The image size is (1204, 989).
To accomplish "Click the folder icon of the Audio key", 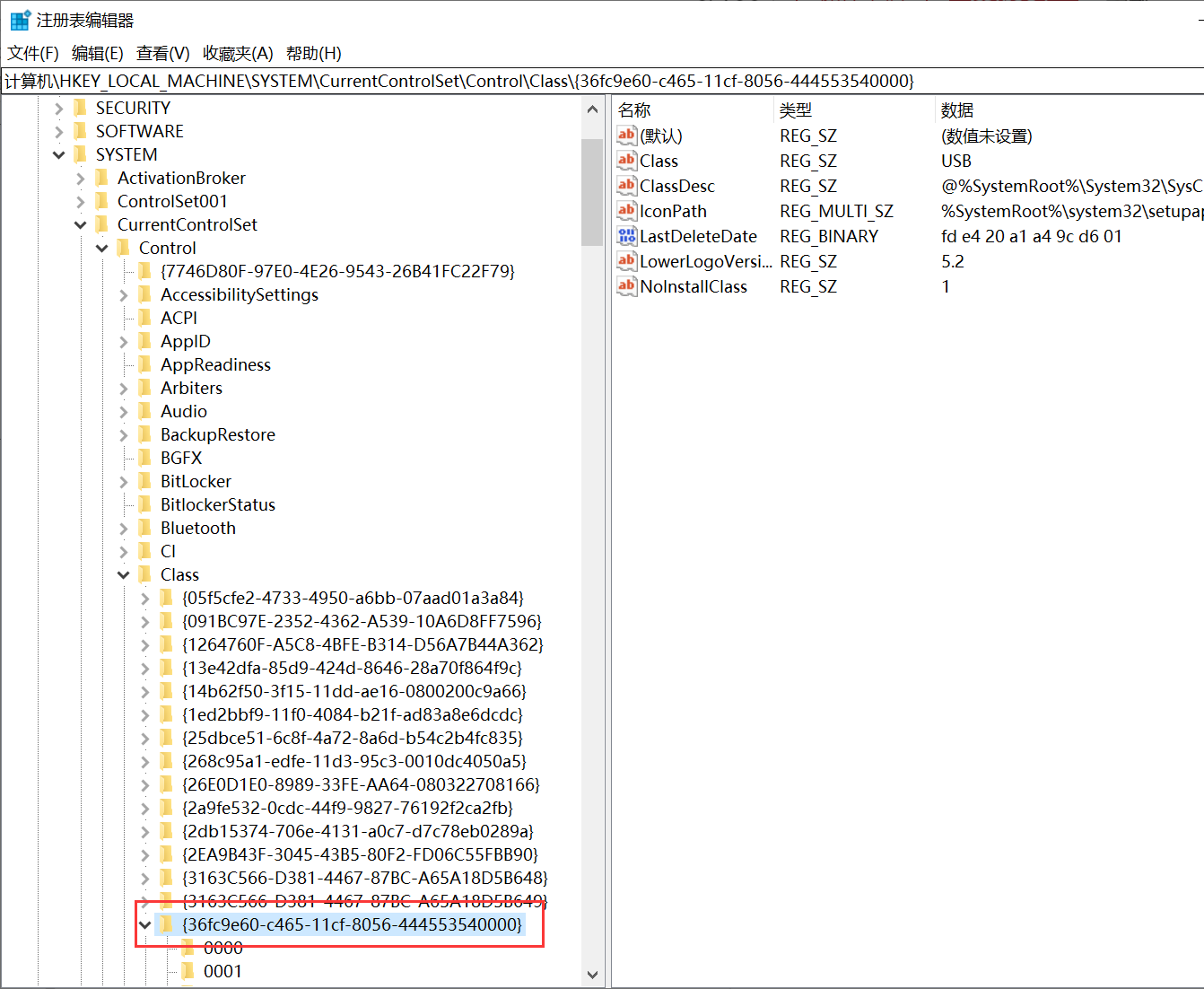I will tap(146, 411).
